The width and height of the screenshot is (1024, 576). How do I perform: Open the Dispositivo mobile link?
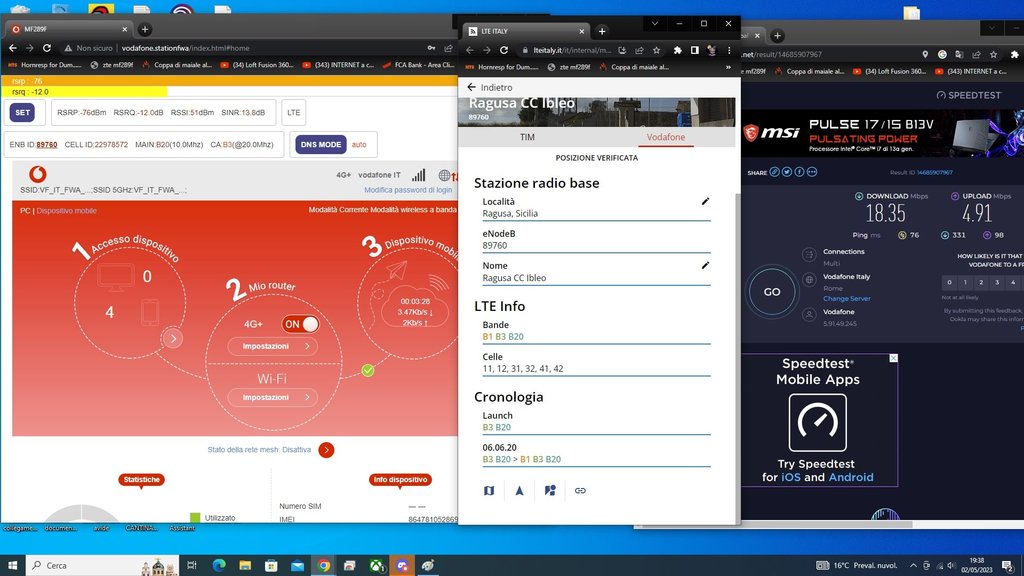coord(67,210)
